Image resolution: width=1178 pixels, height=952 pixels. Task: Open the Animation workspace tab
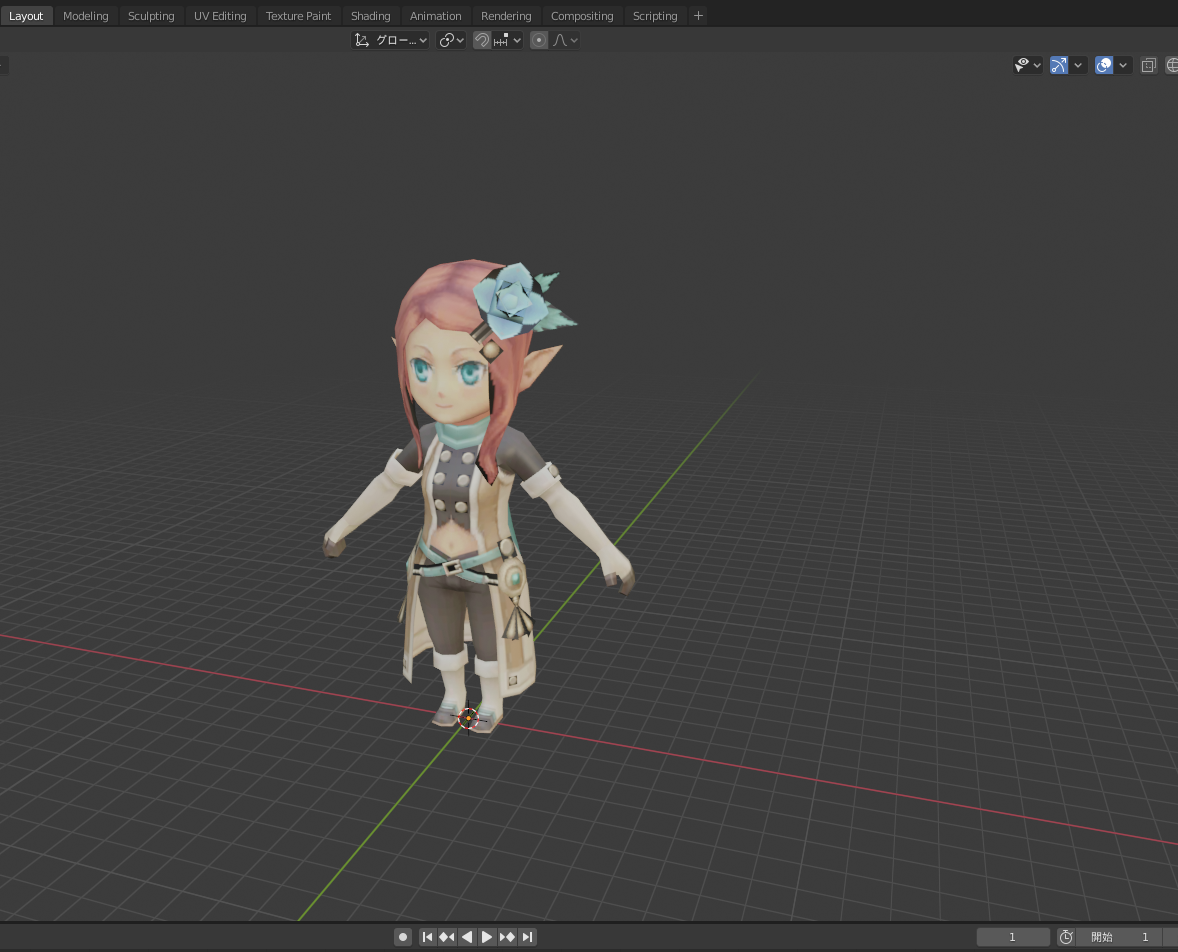point(435,16)
